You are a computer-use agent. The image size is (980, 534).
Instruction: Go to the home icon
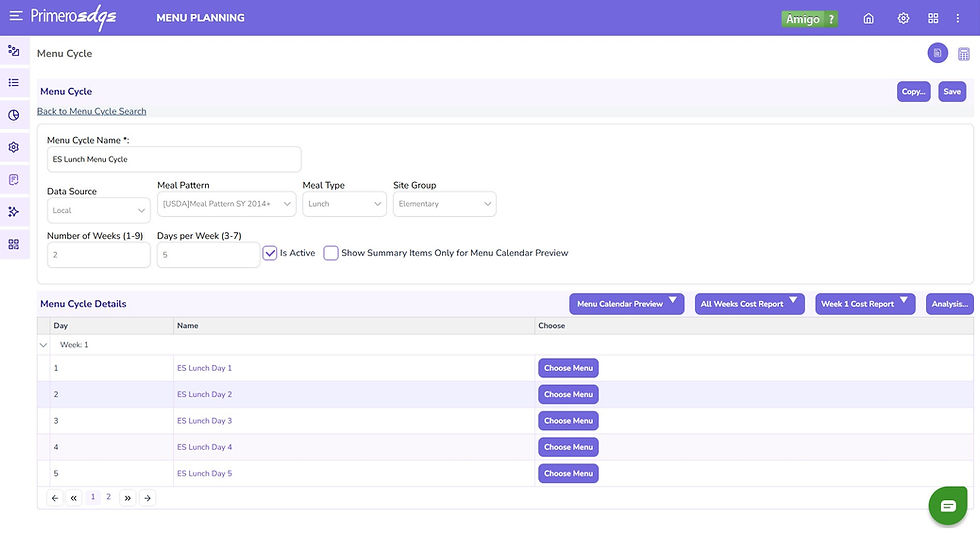pos(868,18)
